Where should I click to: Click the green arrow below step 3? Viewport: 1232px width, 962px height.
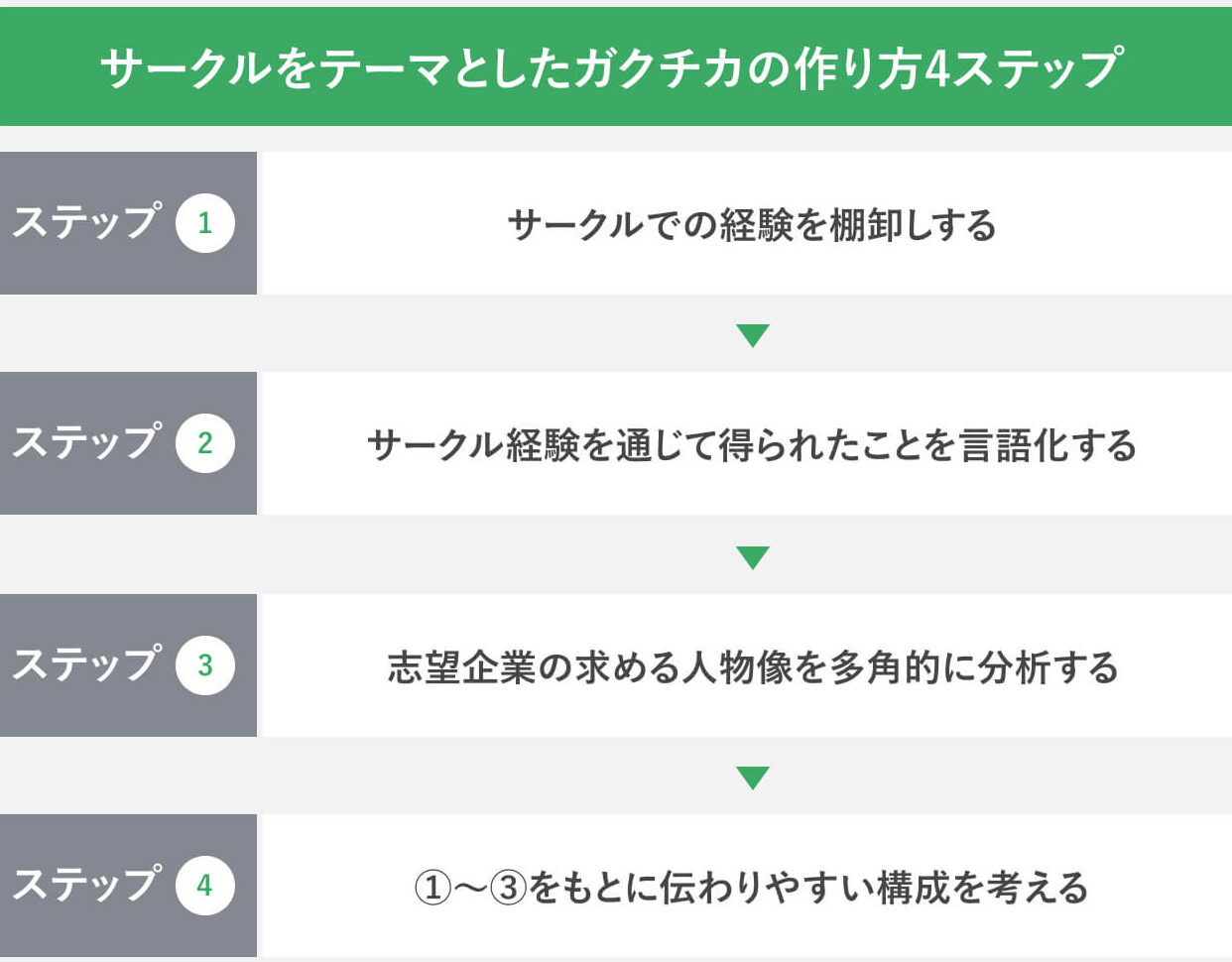click(x=754, y=778)
